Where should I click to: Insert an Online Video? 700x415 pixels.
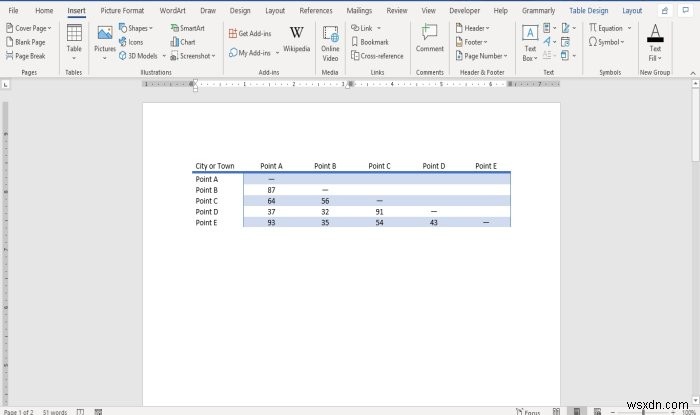point(330,42)
